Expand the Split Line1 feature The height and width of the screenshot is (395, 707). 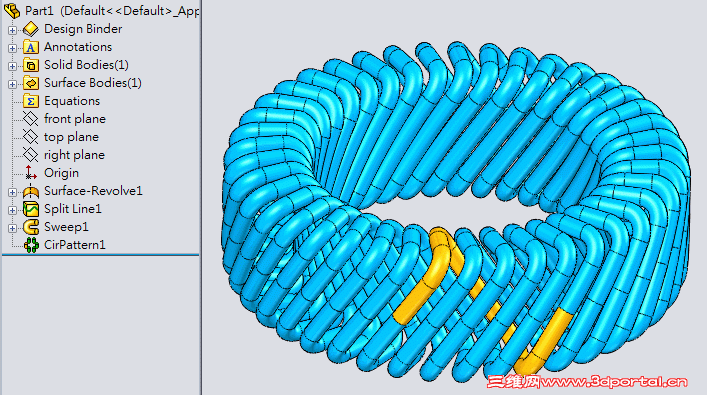coord(12,211)
